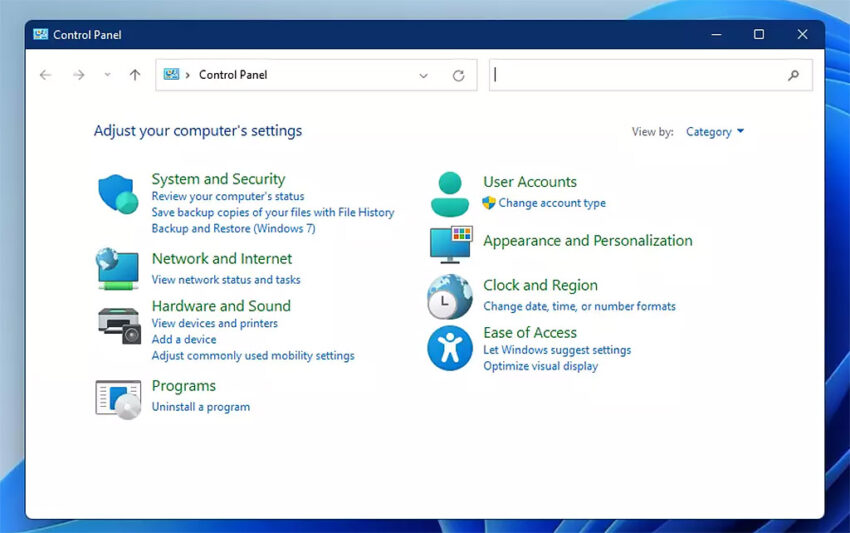This screenshot has height=533, width=850.
Task: Expand the address bar history dropdown
Action: pyautogui.click(x=423, y=75)
